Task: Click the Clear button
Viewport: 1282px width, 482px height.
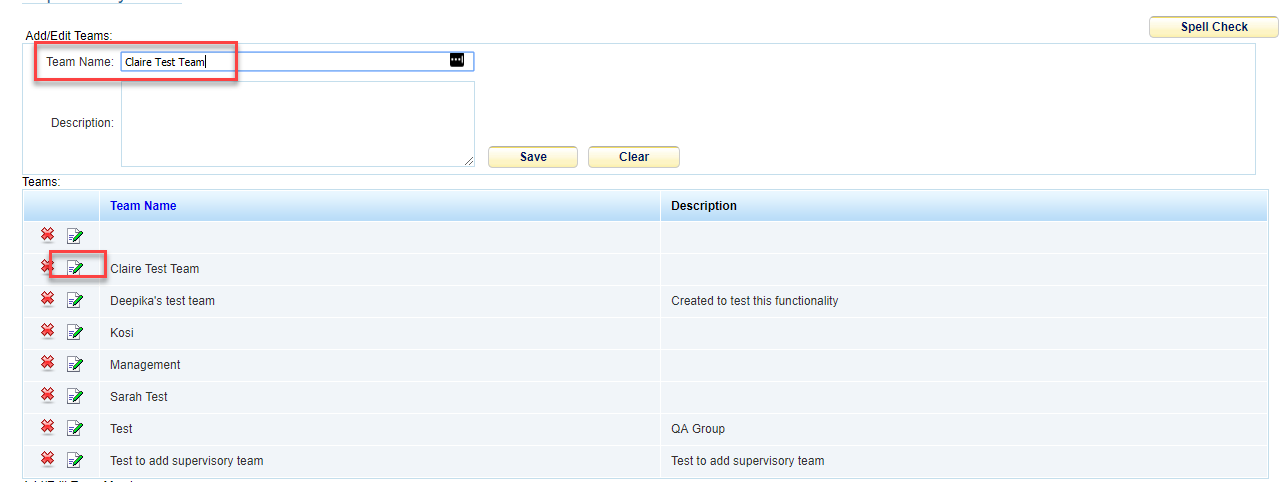Action: pyautogui.click(x=634, y=157)
